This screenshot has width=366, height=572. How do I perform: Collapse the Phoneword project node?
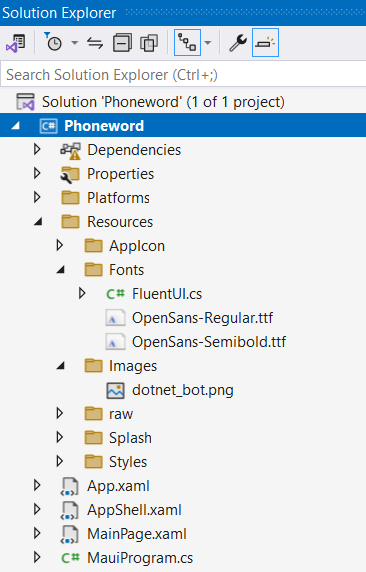(15, 126)
